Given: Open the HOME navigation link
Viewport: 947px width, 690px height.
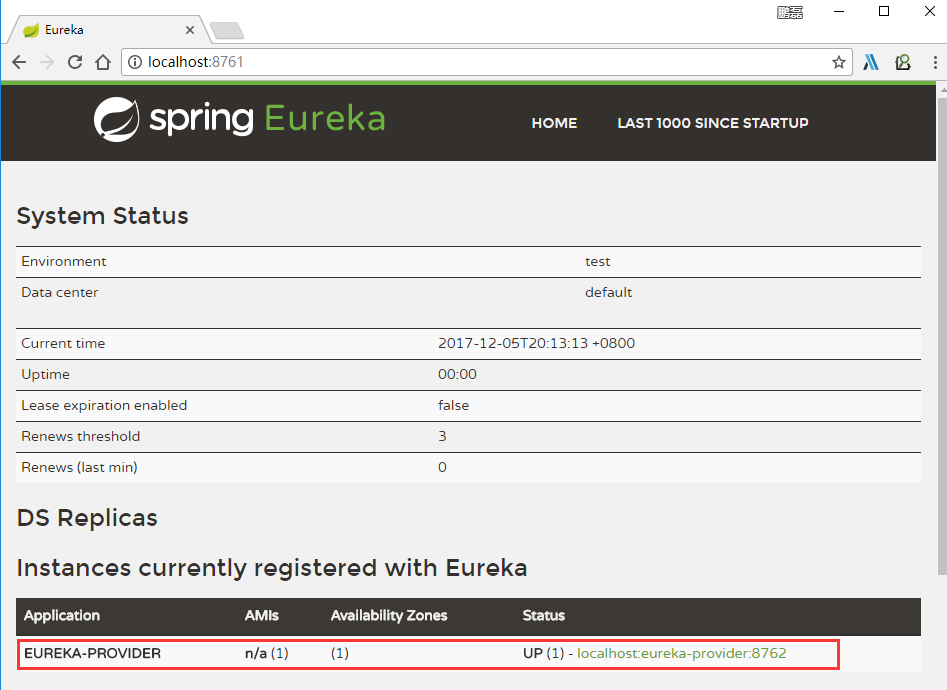Looking at the screenshot, I should tap(554, 123).
